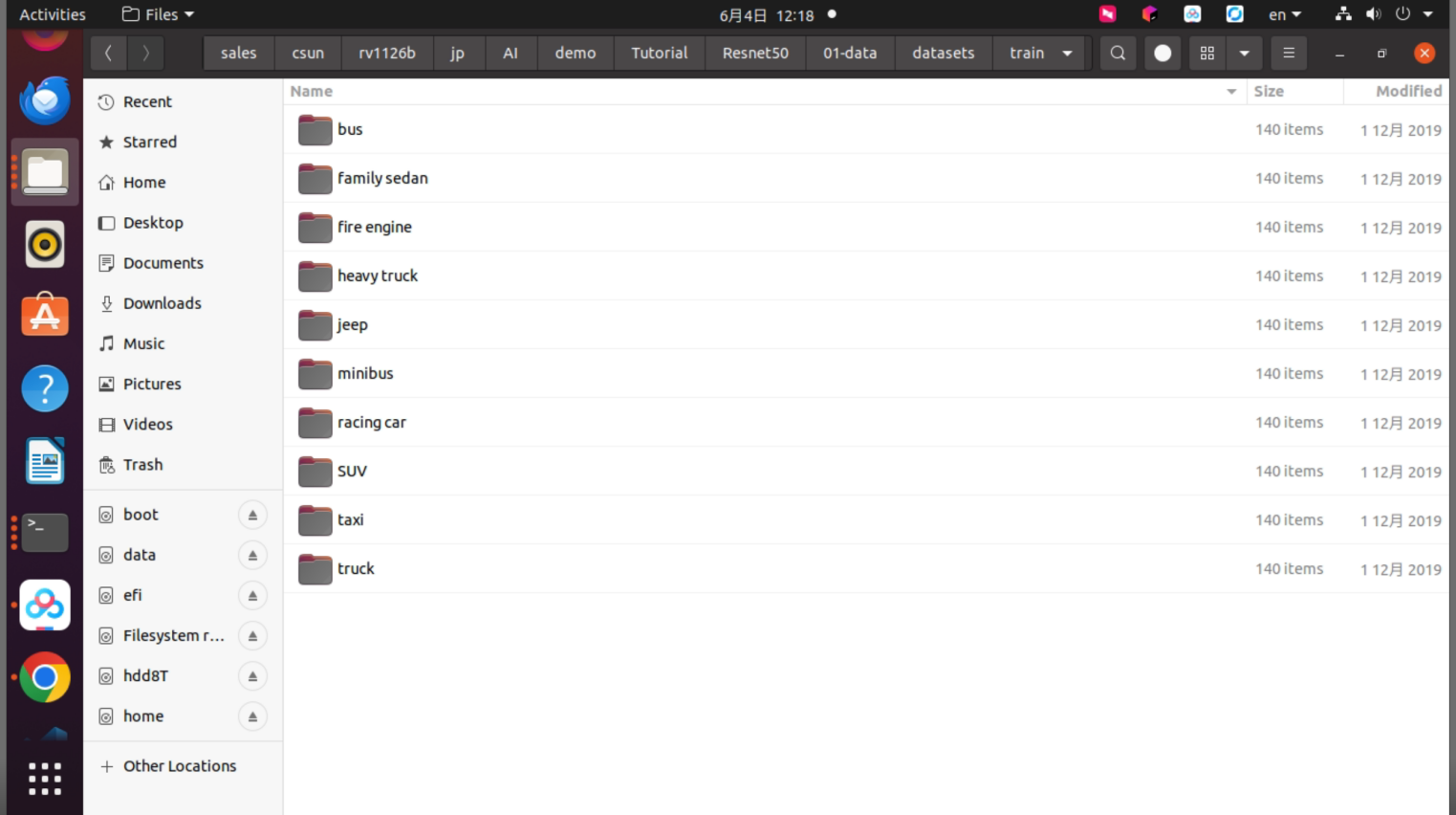The width and height of the screenshot is (1456, 815).
Task: Sort by the Modified column header
Action: 1397,92
